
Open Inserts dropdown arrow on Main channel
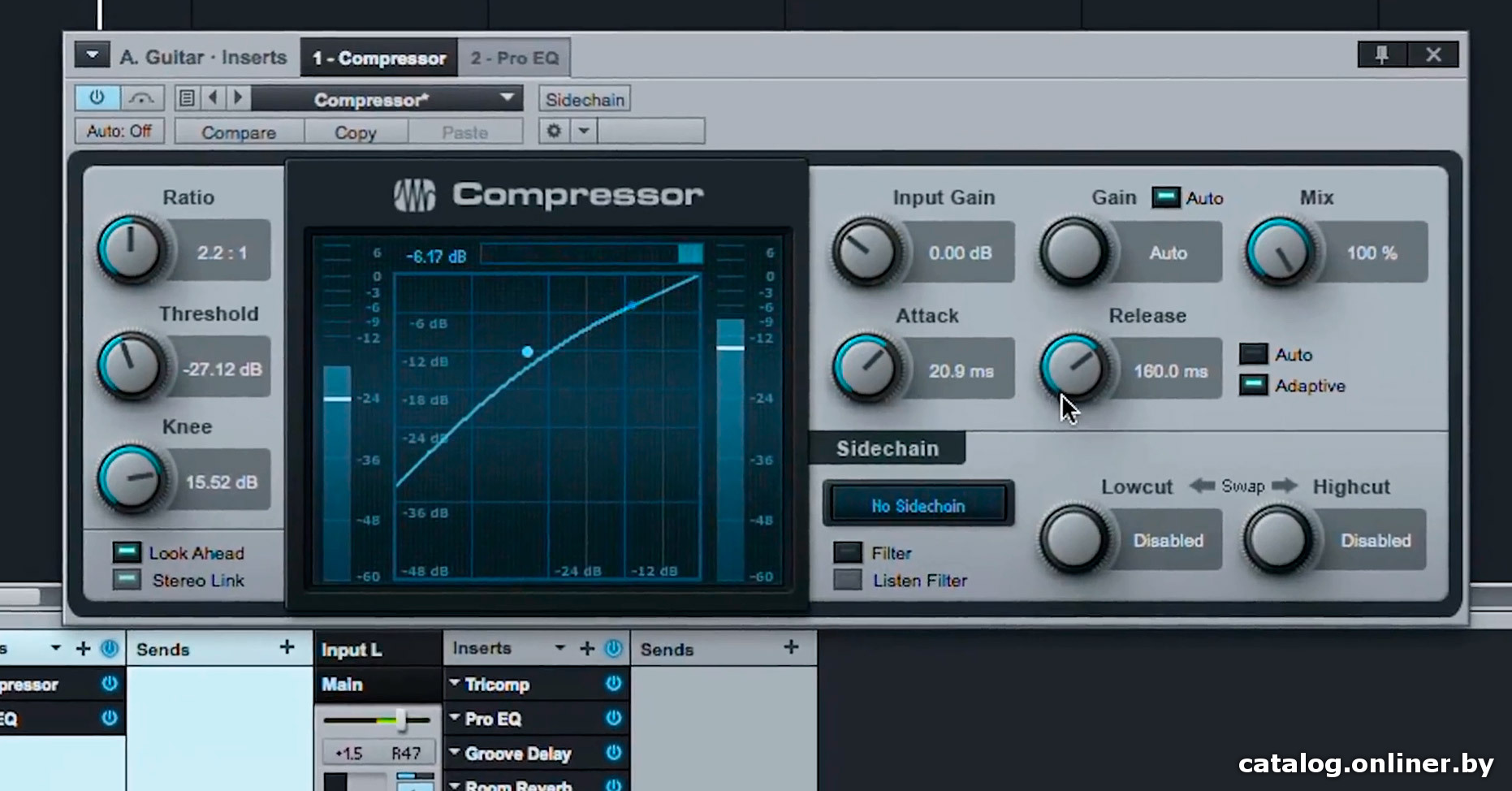pos(559,648)
